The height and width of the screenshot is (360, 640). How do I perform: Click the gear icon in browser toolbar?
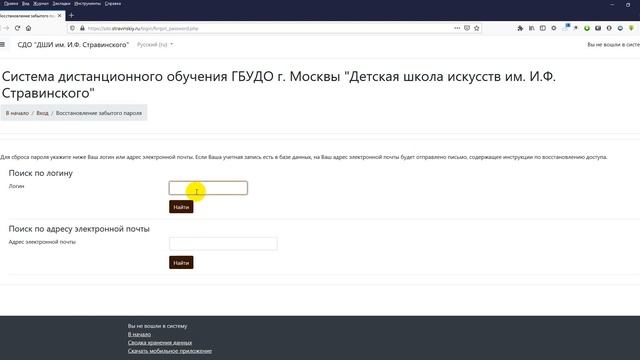click(553, 28)
